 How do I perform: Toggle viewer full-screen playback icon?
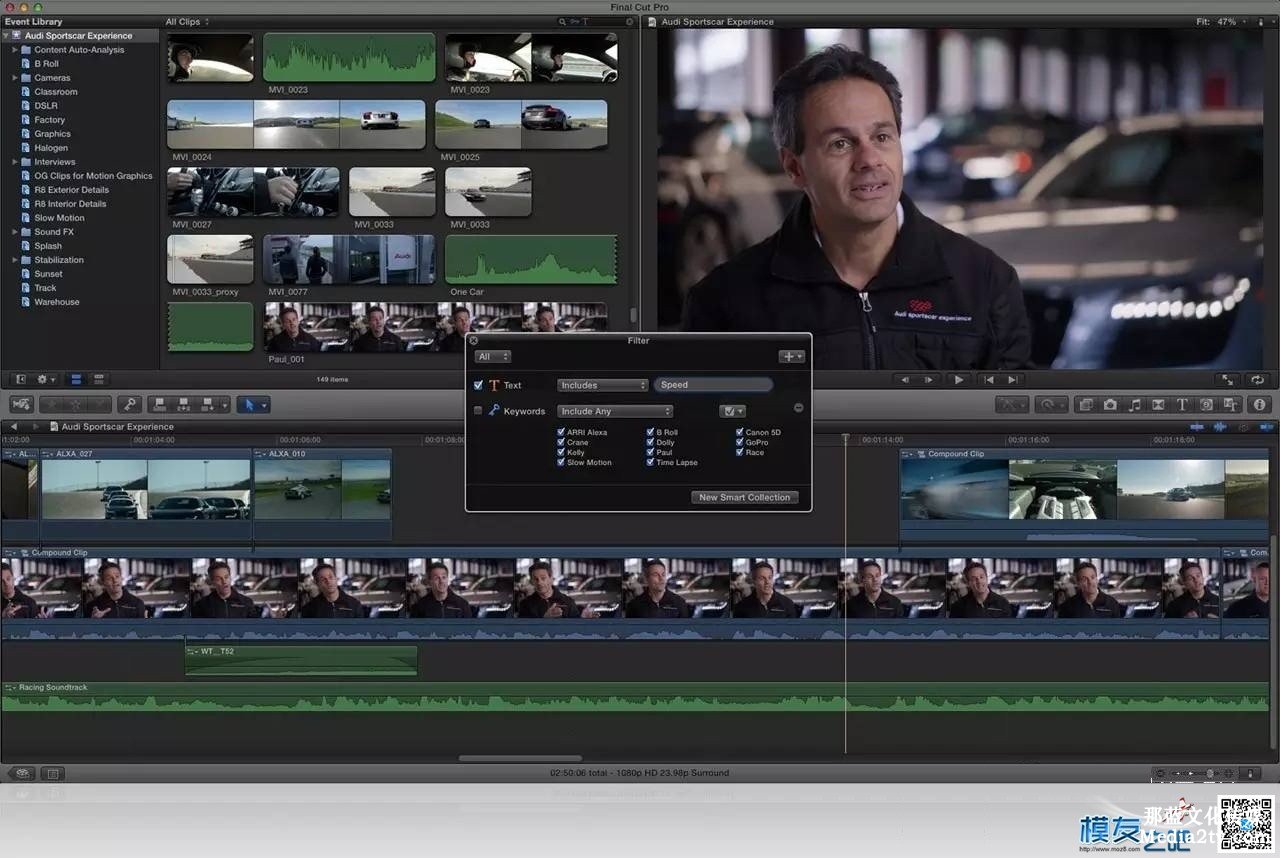click(1226, 380)
